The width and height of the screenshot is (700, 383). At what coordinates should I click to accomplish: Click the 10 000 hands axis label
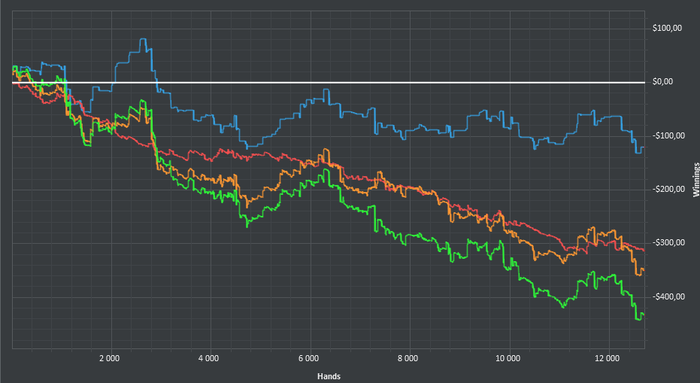pos(508,358)
